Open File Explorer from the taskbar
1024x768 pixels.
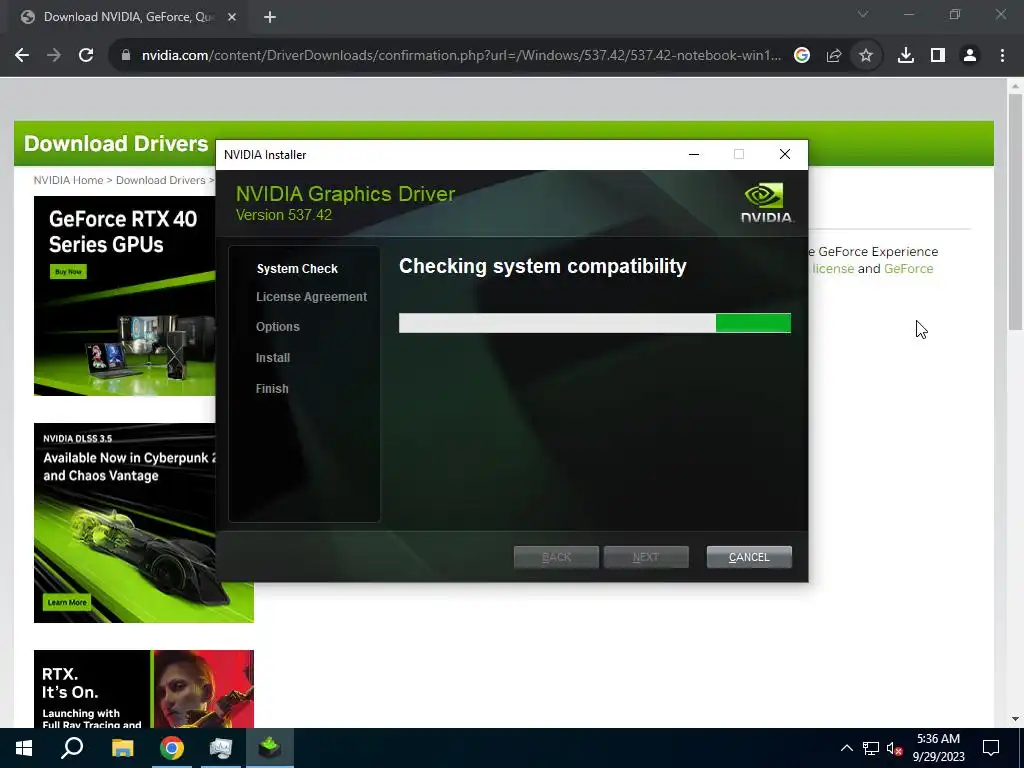[x=122, y=748]
